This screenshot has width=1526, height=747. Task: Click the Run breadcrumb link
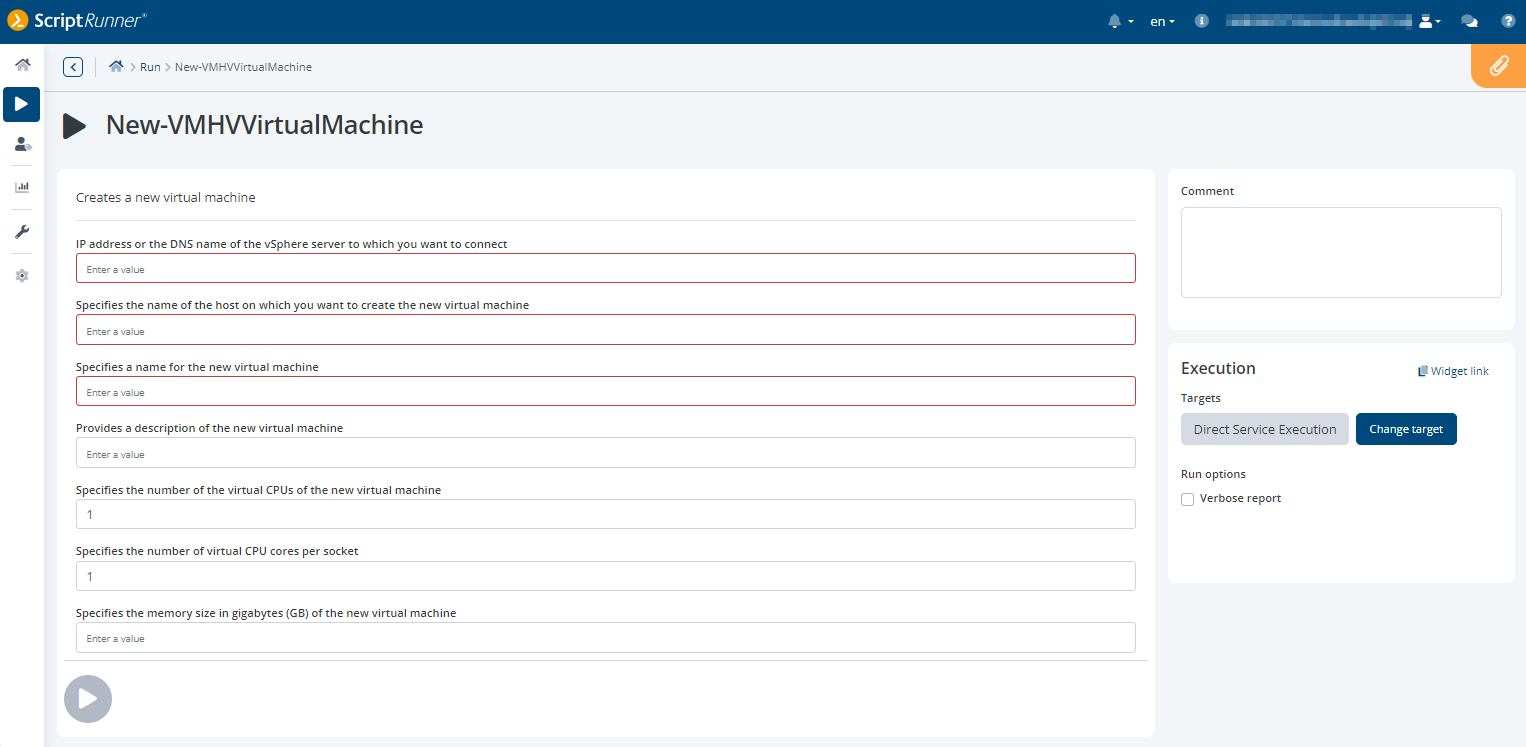pyautogui.click(x=150, y=67)
